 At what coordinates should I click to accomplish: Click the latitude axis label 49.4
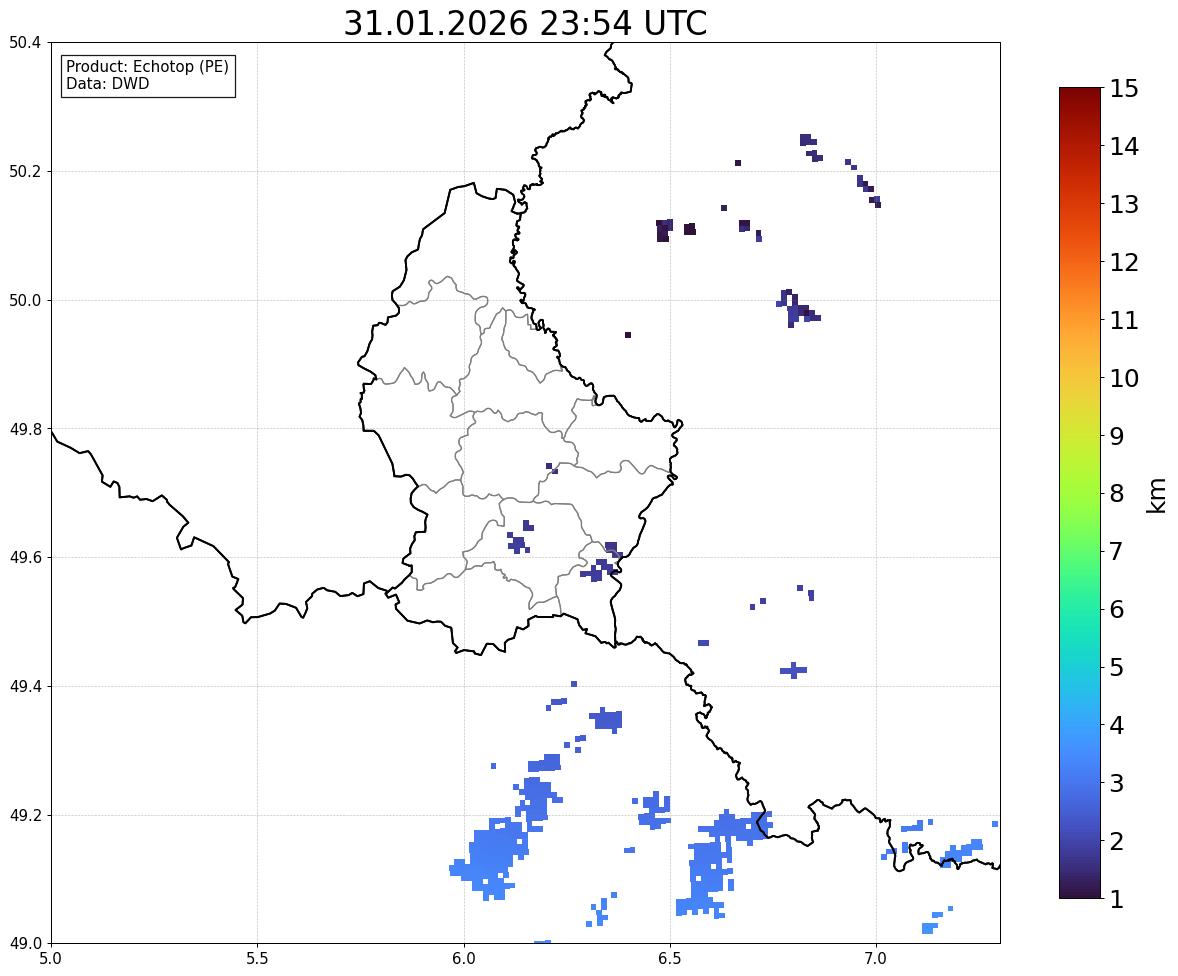pos(25,686)
